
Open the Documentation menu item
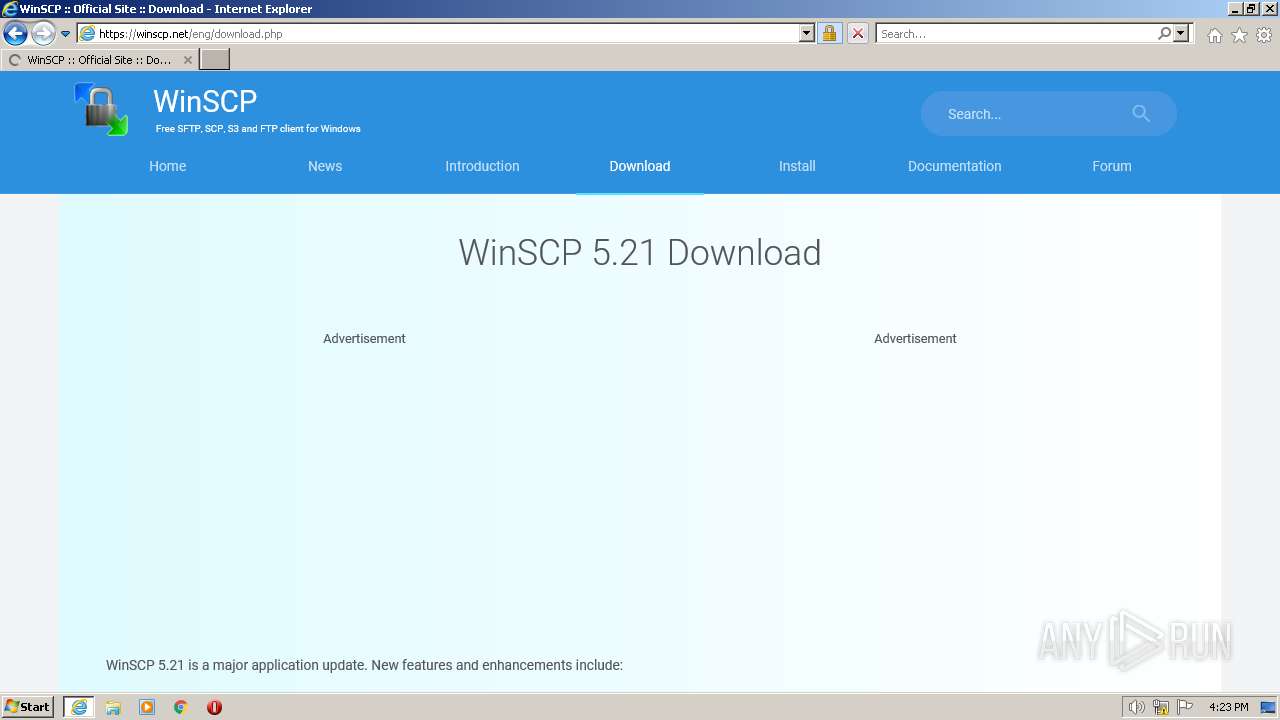pos(954,166)
